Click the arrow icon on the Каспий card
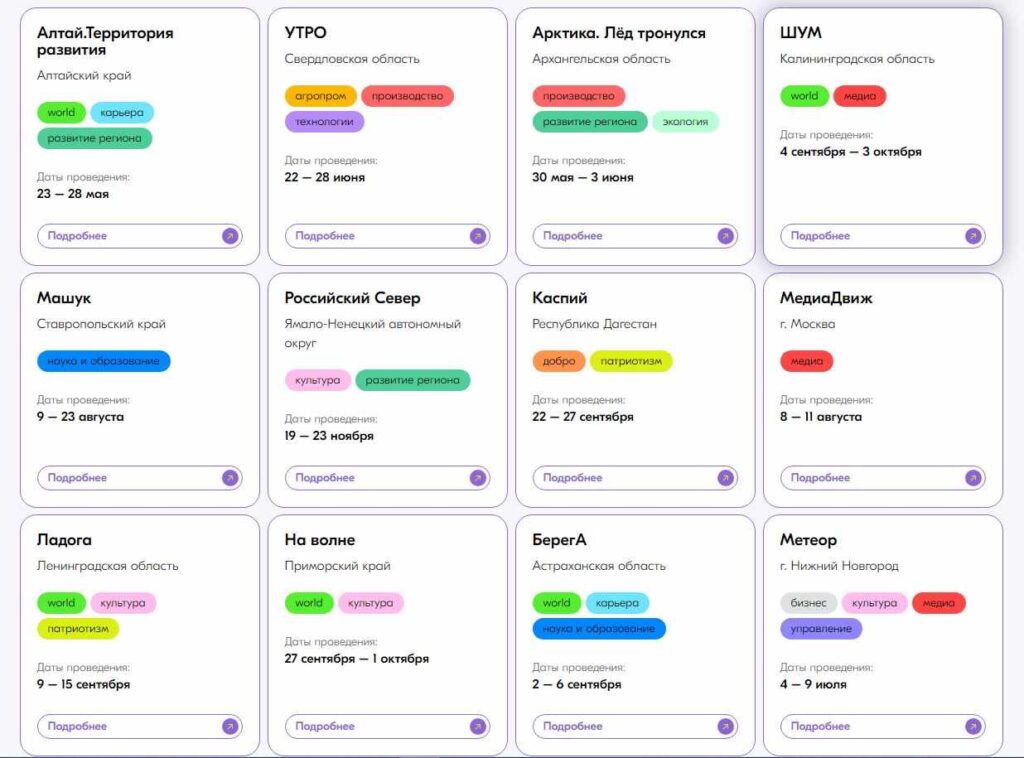Screen dimensions: 1024x758 (726, 478)
